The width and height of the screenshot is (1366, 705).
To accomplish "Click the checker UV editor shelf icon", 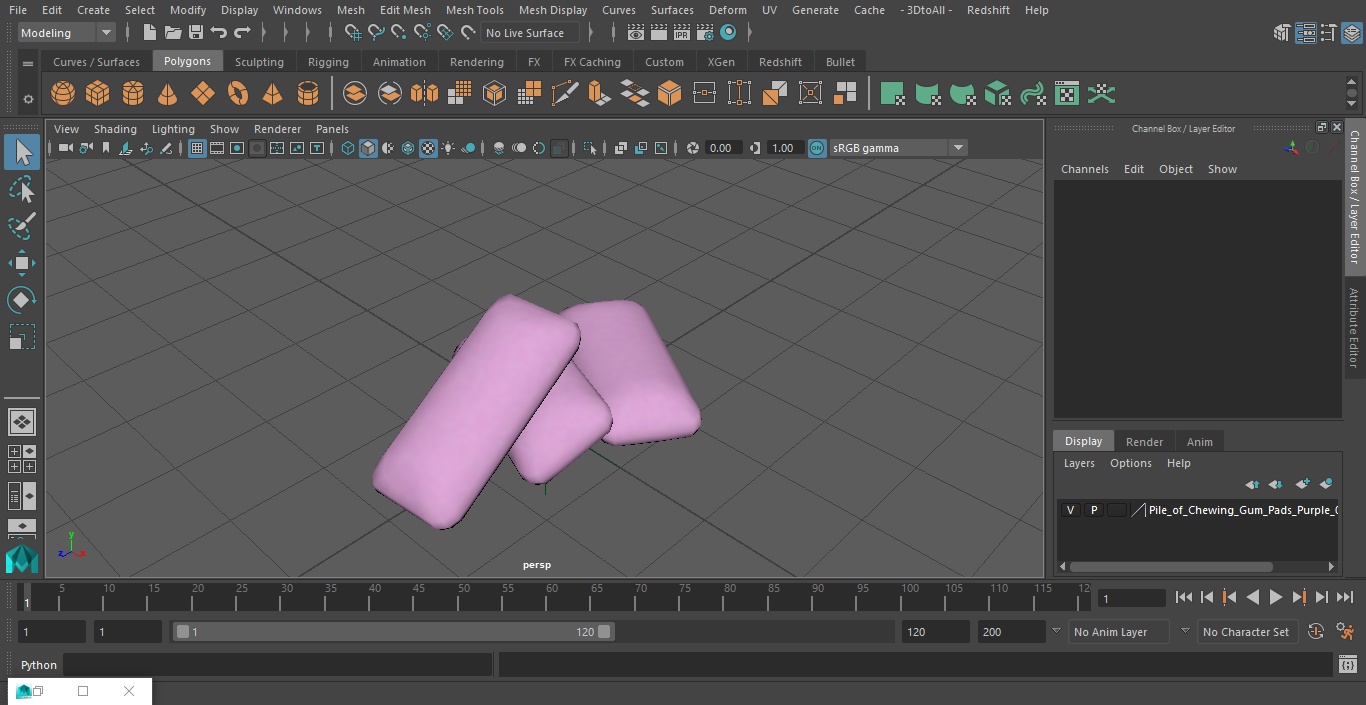I will click(1067, 94).
